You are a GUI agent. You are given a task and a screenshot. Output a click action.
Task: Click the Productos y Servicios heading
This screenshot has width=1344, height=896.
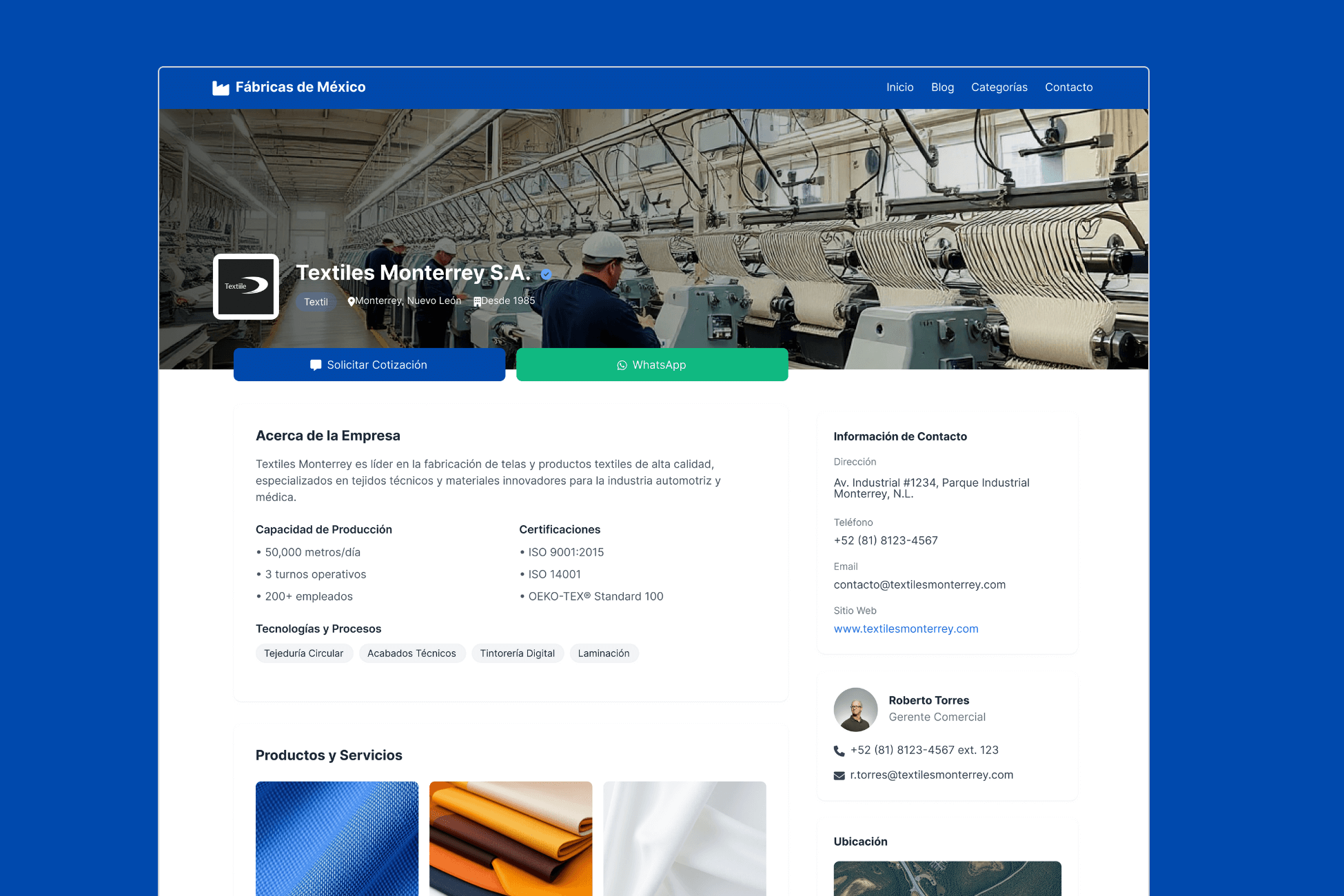click(x=329, y=755)
